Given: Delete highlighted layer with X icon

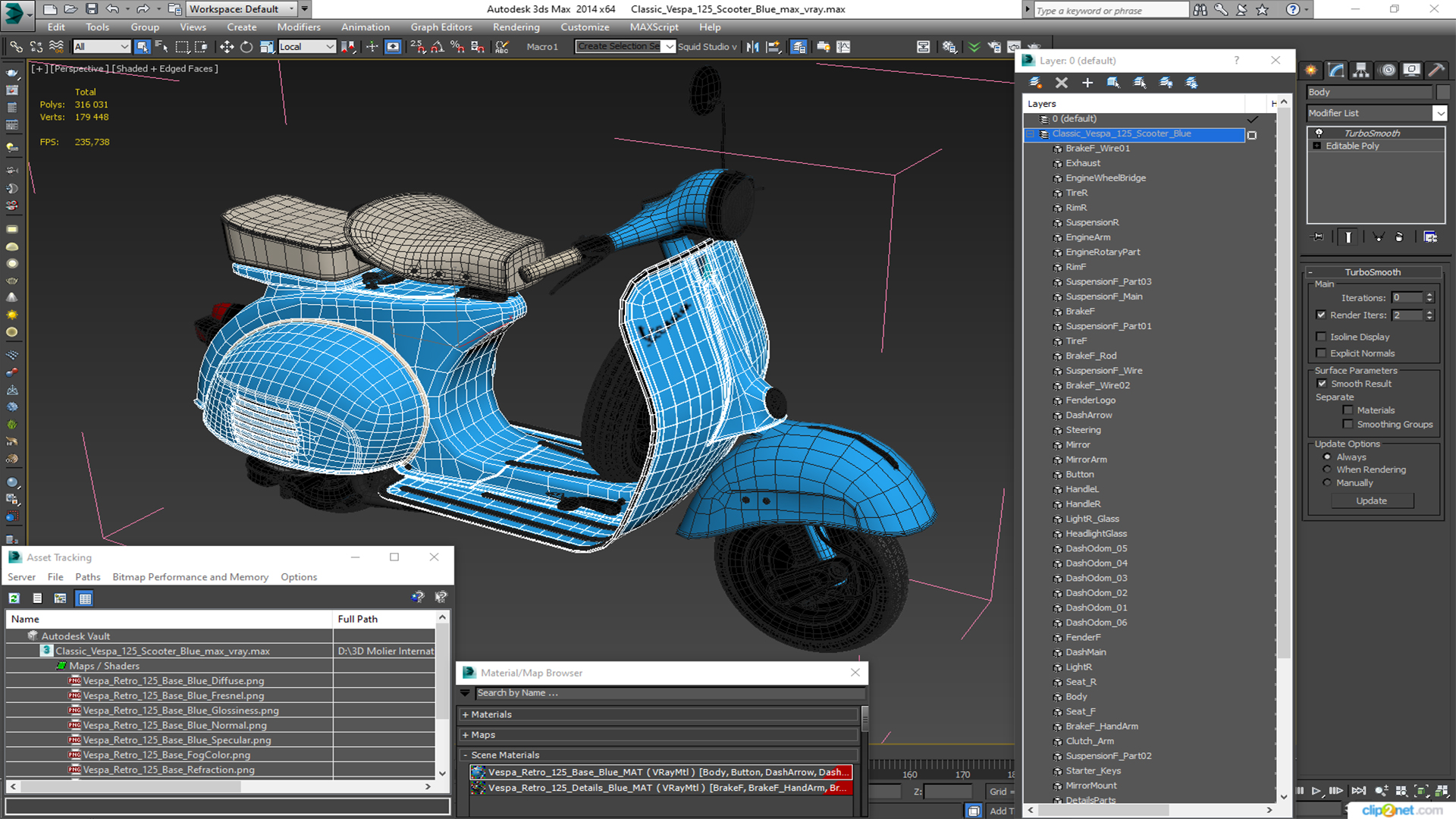Looking at the screenshot, I should point(1062,83).
